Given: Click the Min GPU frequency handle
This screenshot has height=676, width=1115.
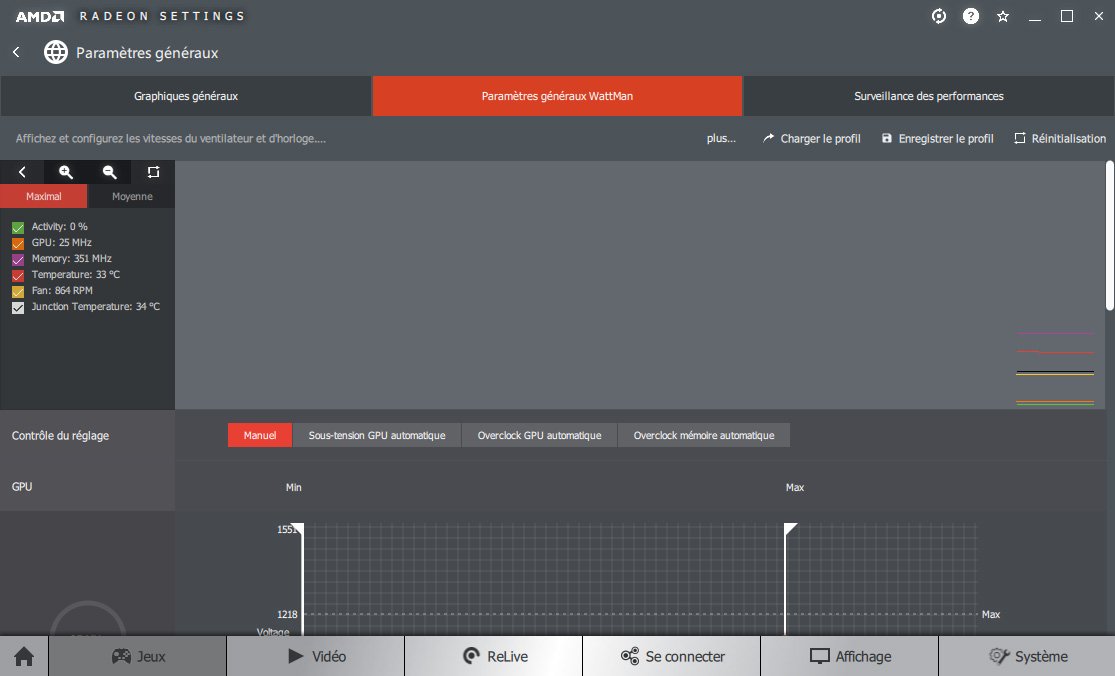Looking at the screenshot, I should pos(299,530).
